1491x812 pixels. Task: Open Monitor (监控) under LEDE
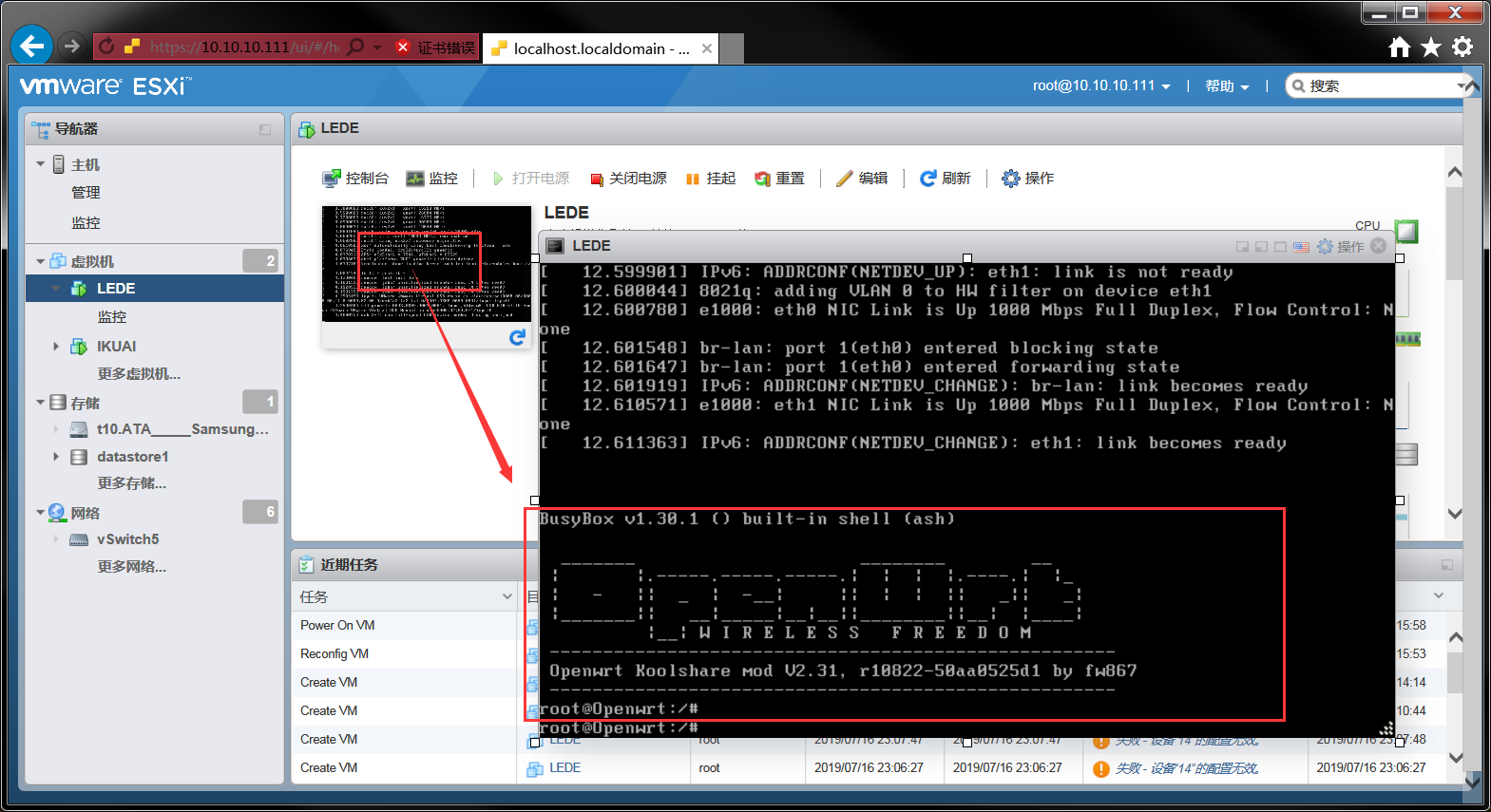click(112, 317)
